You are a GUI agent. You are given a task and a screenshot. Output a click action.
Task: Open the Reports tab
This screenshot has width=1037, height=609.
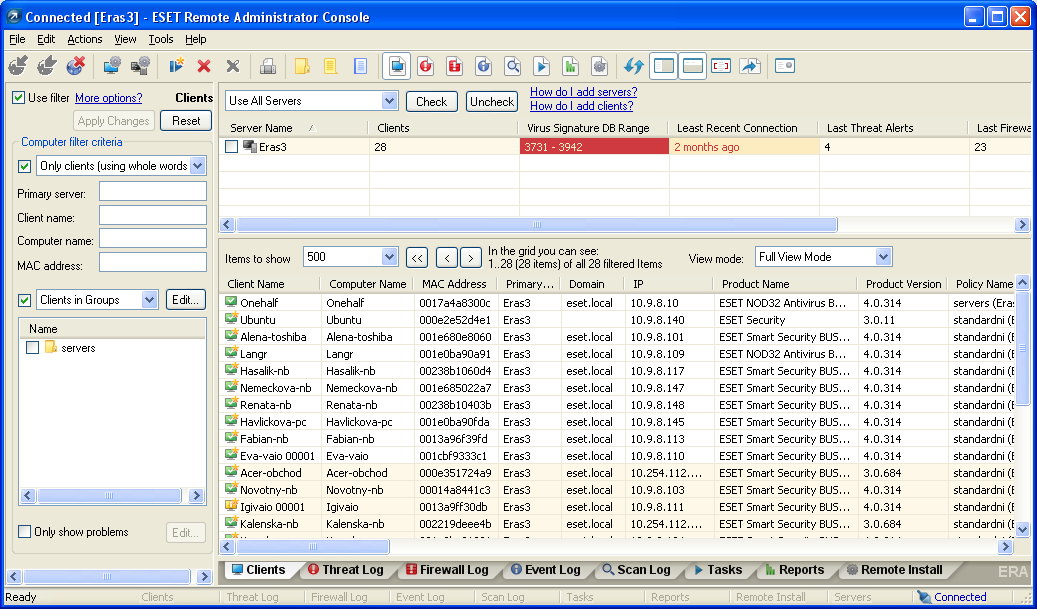pyautogui.click(x=794, y=570)
